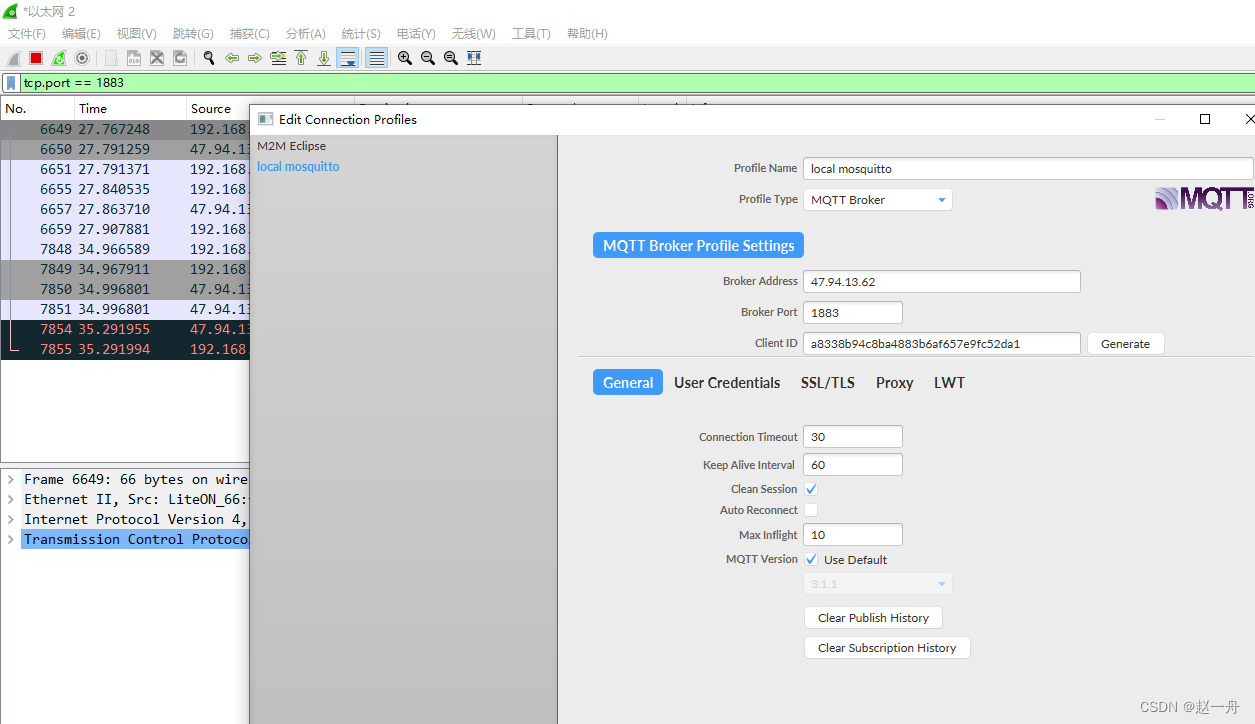Open the 统计(S) menu

361,34
